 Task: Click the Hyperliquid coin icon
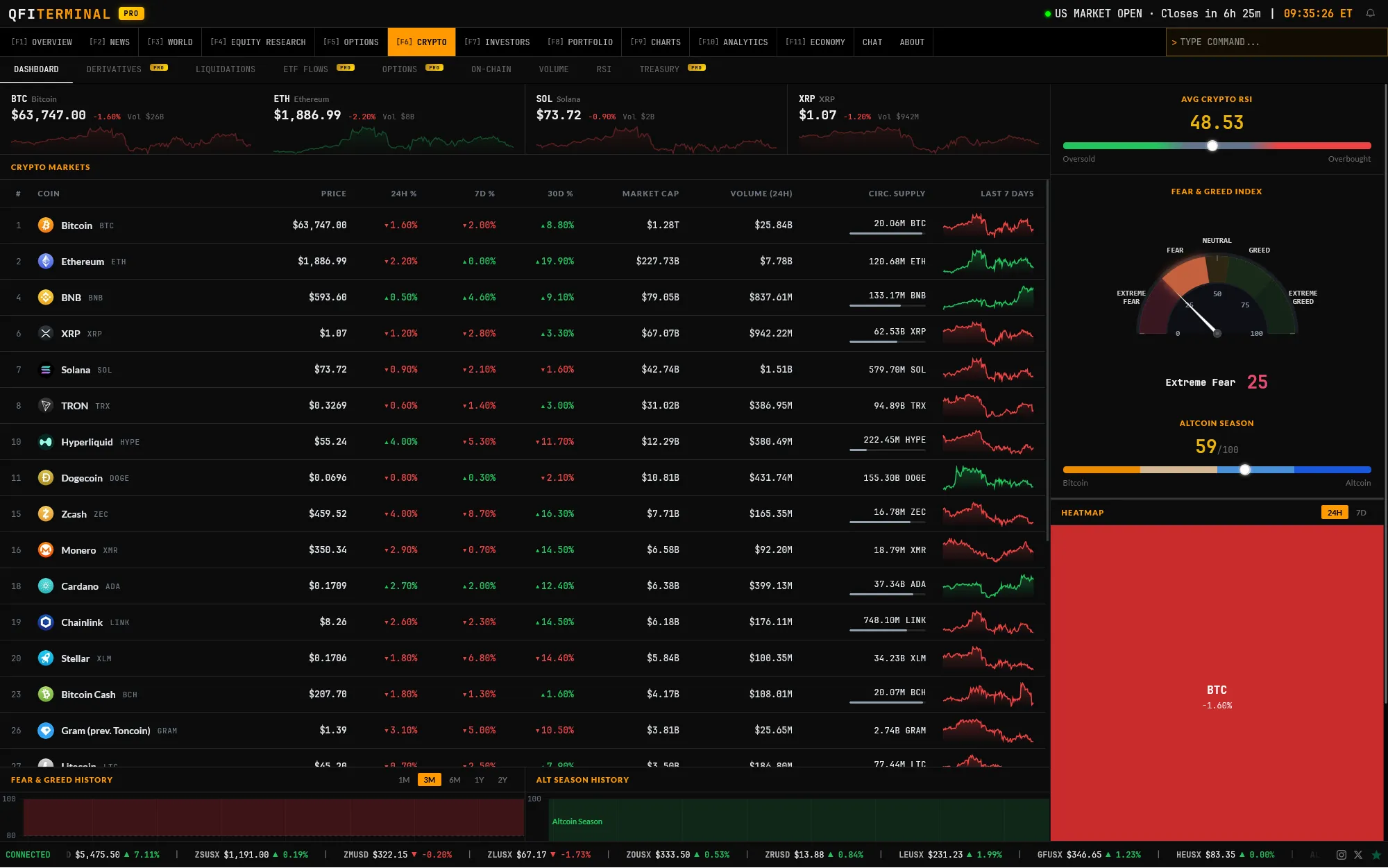[x=46, y=442]
